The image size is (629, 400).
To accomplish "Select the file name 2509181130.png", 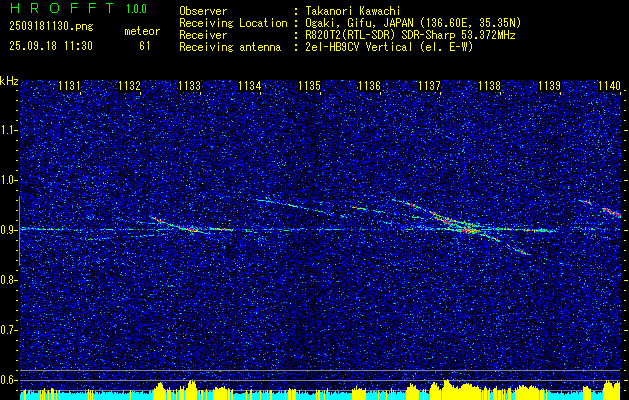I will [x=51, y=27].
